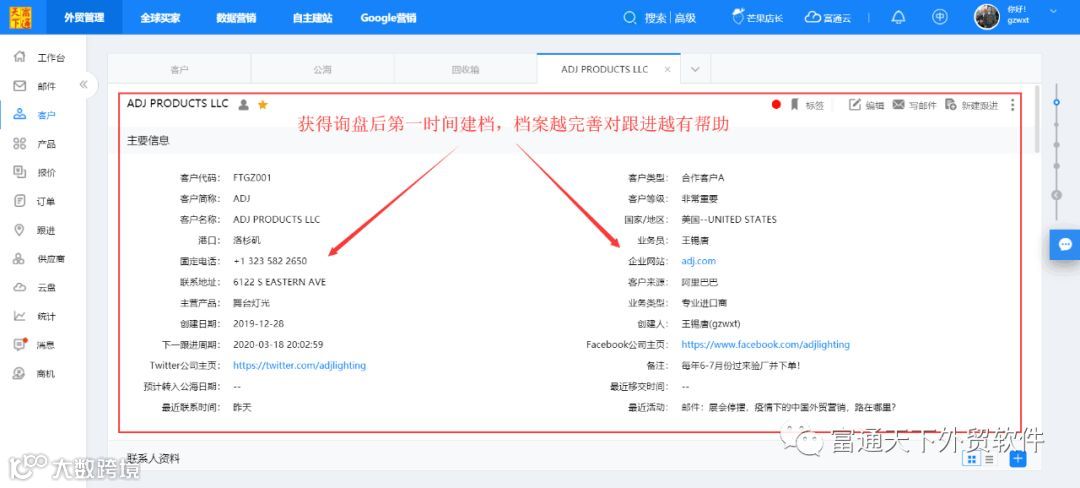This screenshot has height=488, width=1080.
Task: Expand the tab list dropdown chevron
Action: point(695,70)
